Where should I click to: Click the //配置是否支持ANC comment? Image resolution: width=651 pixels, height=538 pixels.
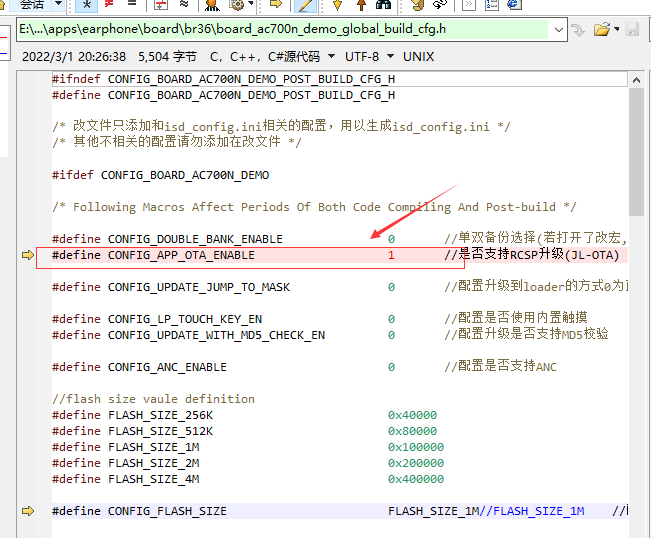pyautogui.click(x=501, y=366)
